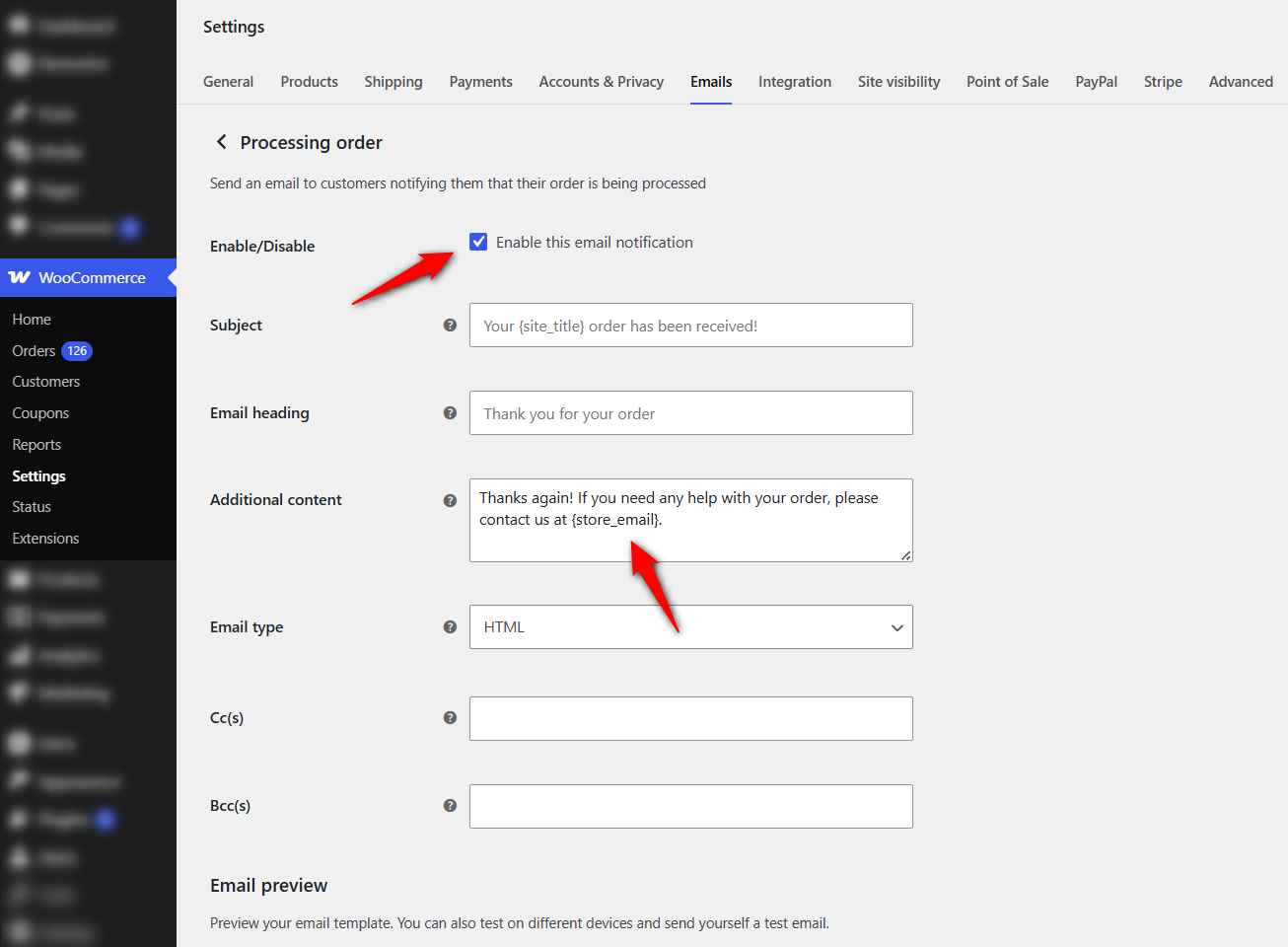Open Reports in the sidebar
Image resolution: width=1288 pixels, height=947 pixels.
pyautogui.click(x=36, y=445)
